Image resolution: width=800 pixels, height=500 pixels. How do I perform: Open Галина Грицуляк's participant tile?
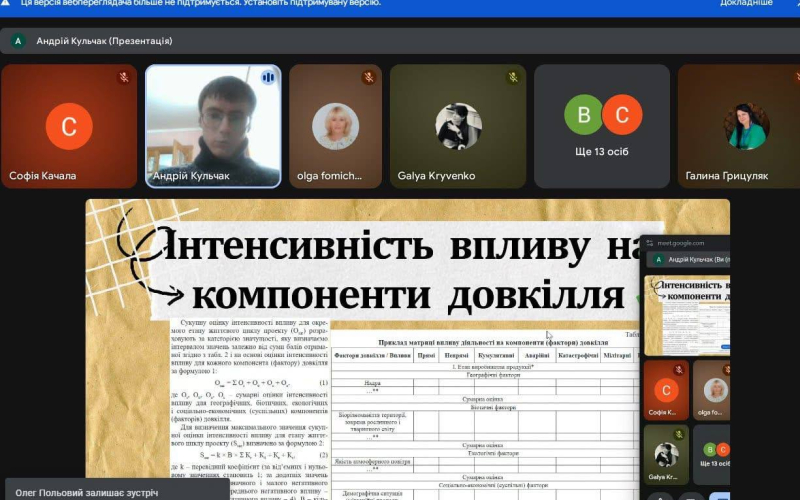[x=739, y=126]
